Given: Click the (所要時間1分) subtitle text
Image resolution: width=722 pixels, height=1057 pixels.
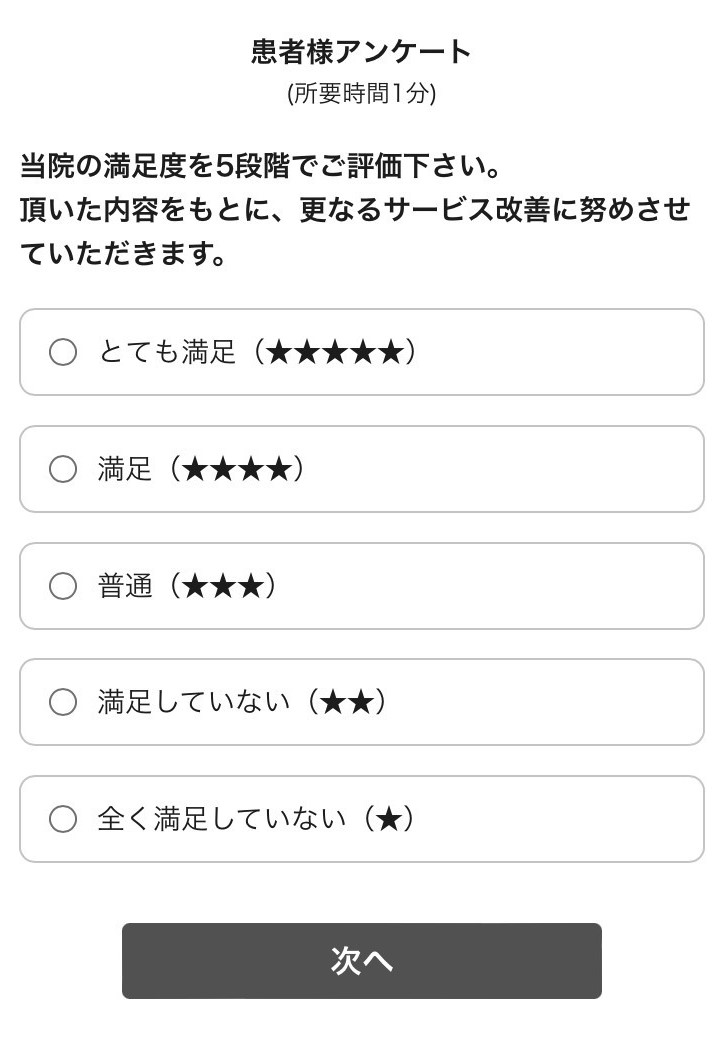Looking at the screenshot, I should [x=361, y=94].
